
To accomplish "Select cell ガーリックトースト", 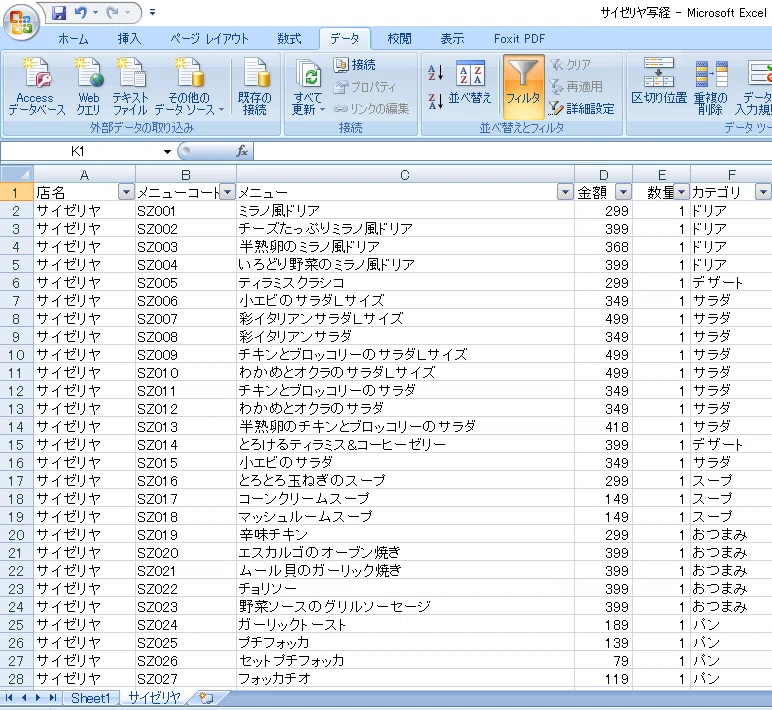I will tap(405, 624).
